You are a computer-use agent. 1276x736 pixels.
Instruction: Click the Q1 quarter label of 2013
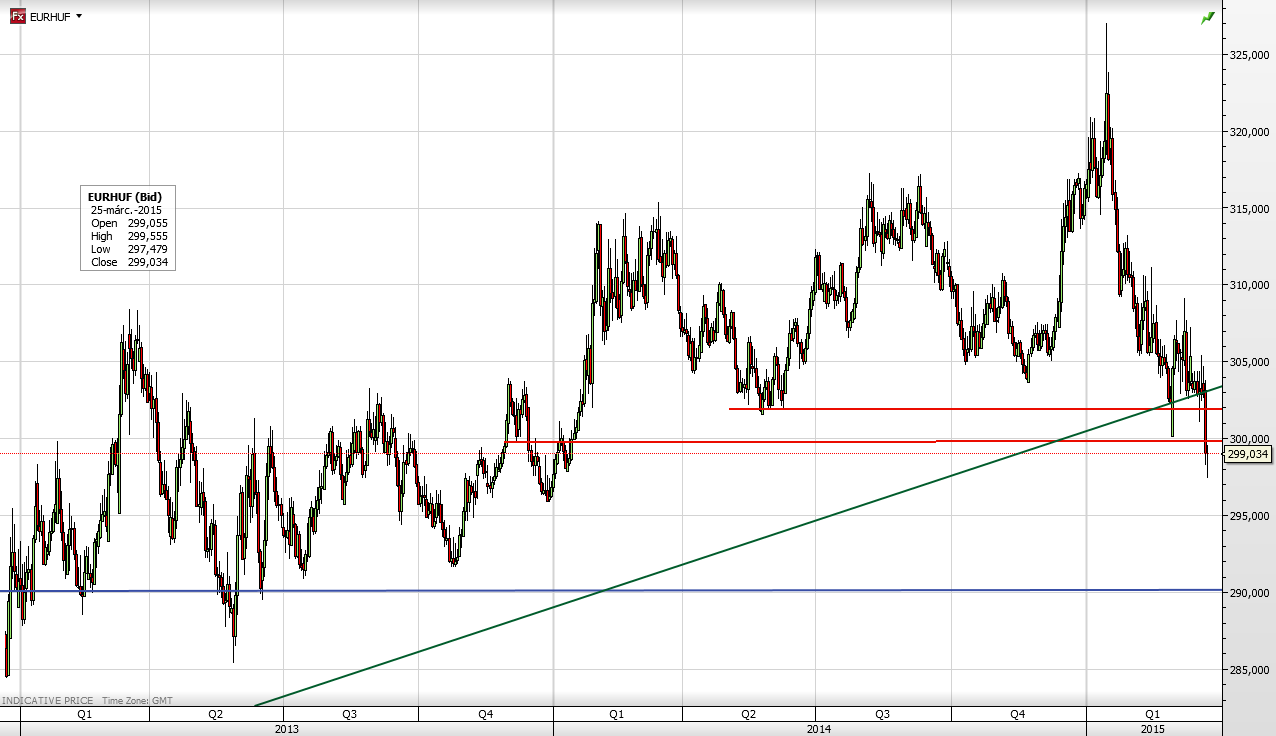tap(84, 715)
